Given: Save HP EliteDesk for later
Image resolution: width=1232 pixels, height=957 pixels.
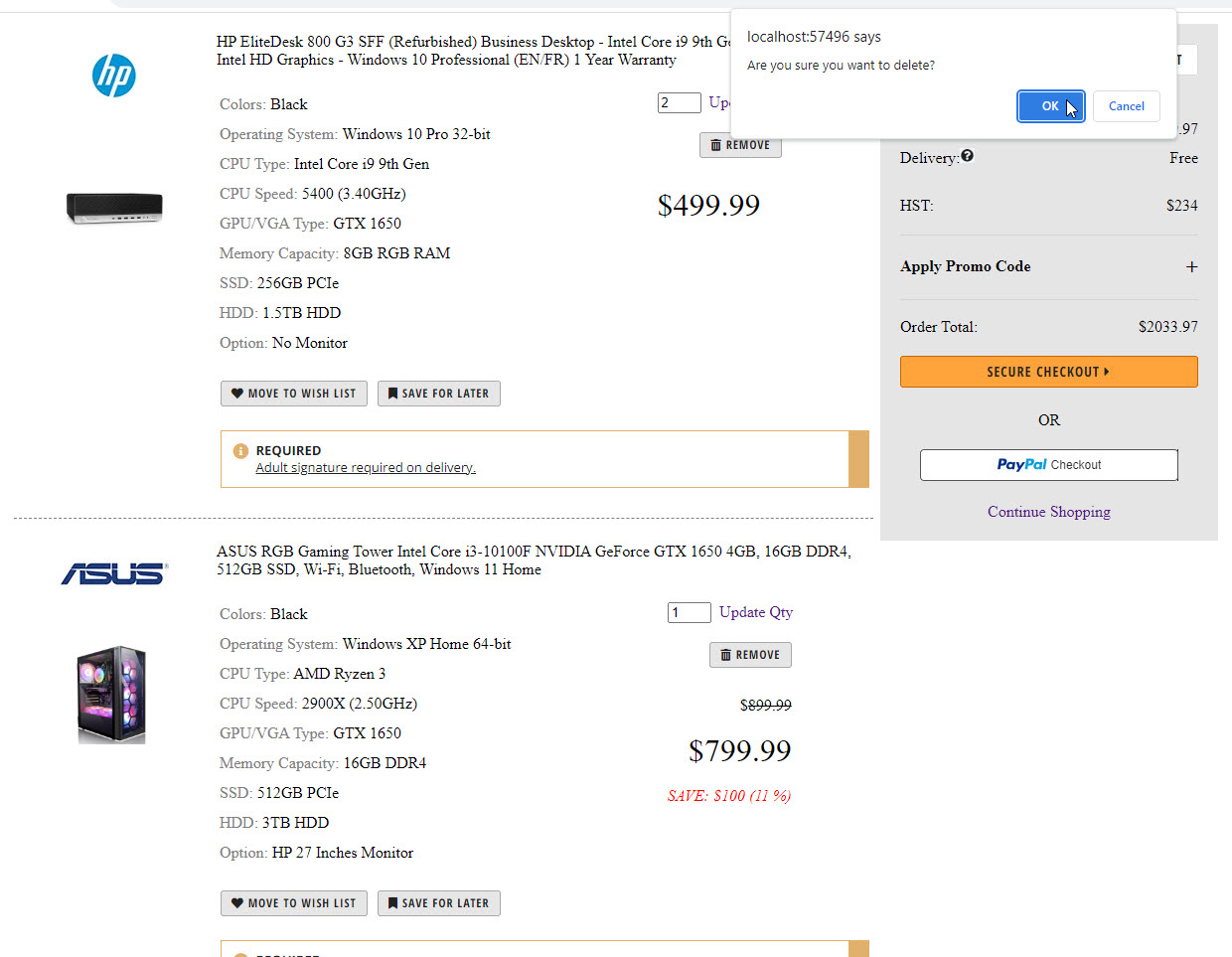Looking at the screenshot, I should click(438, 394).
